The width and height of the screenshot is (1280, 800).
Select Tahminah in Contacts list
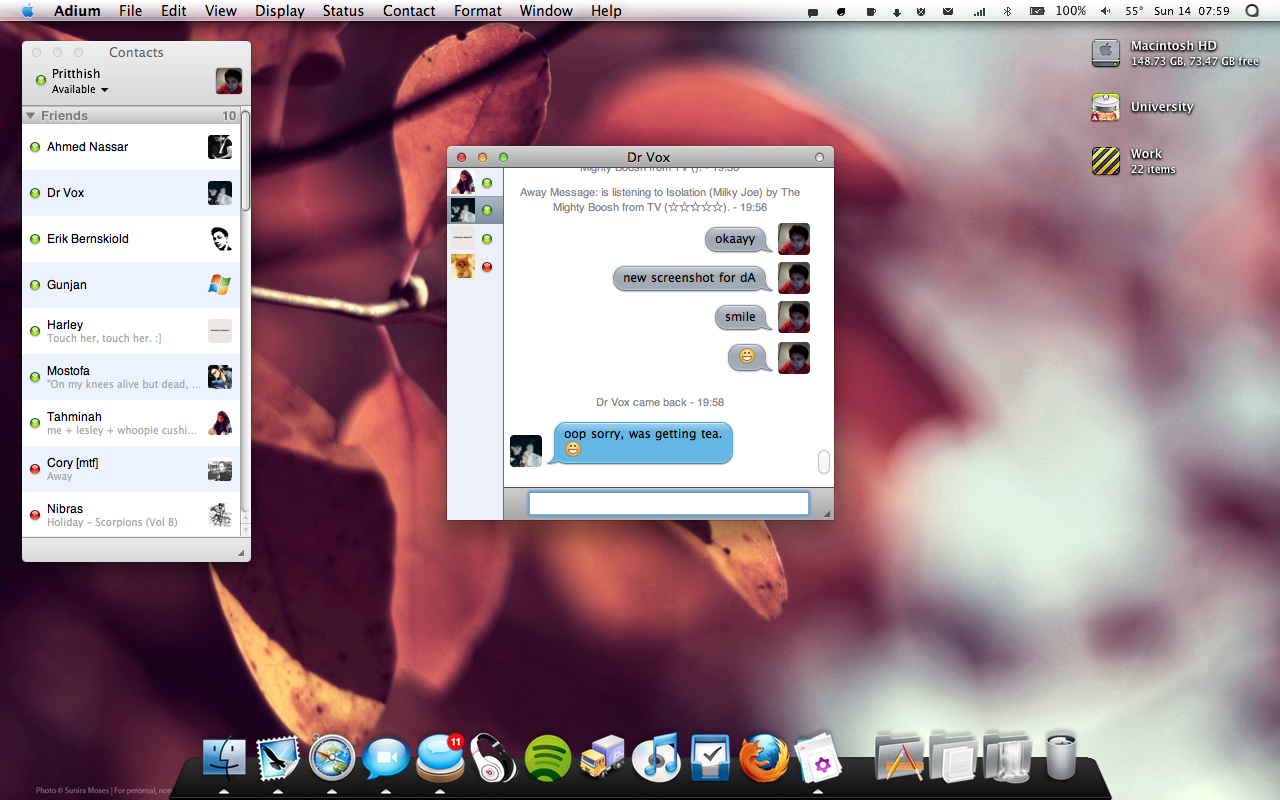click(x=131, y=423)
